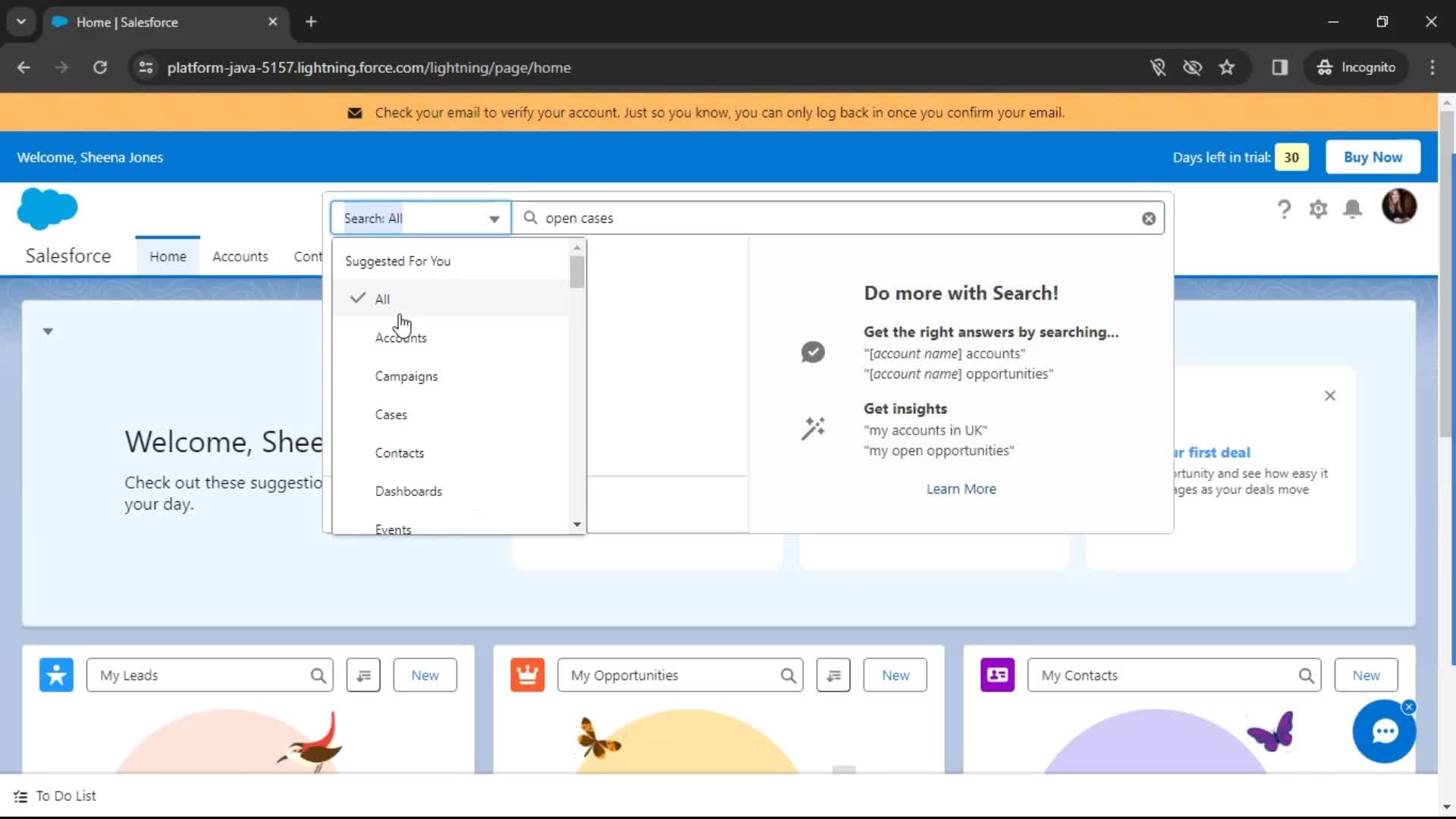Go back with browser back arrow

click(24, 67)
